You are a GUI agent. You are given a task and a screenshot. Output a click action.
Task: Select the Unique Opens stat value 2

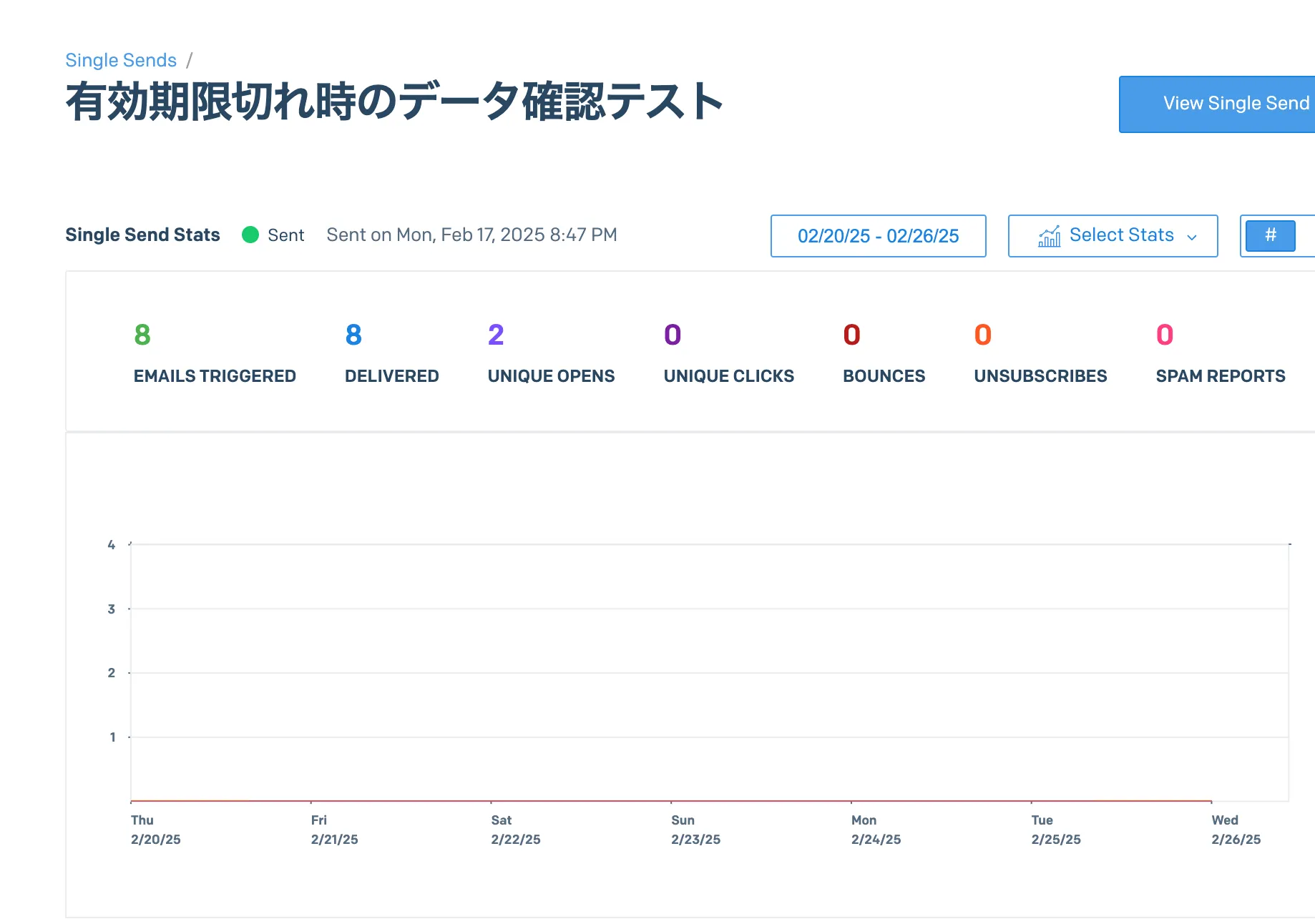[496, 335]
